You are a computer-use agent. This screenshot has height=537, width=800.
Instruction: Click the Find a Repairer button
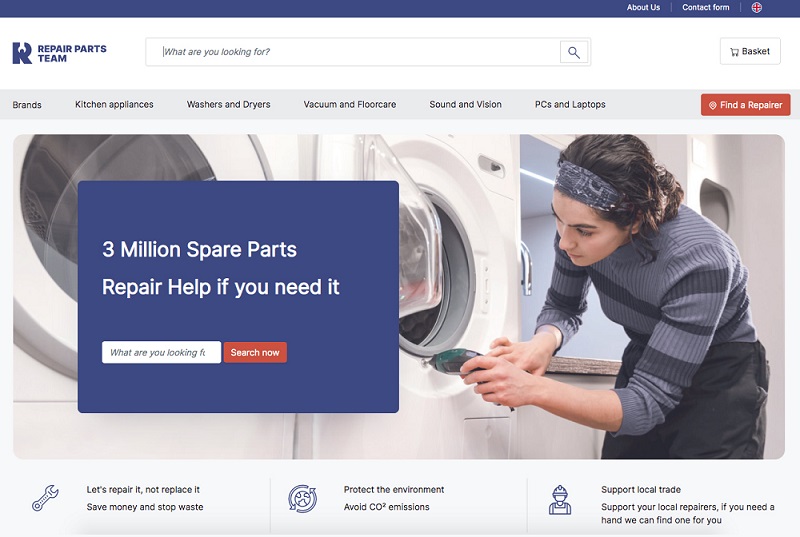745,105
